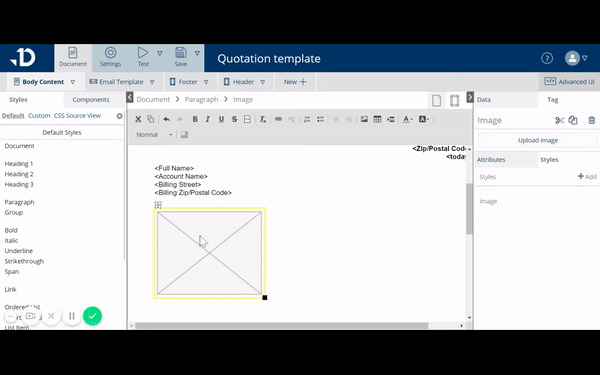This screenshot has width=600, height=375.
Task: Open the Normal paragraph format dropdown
Action: (154, 135)
